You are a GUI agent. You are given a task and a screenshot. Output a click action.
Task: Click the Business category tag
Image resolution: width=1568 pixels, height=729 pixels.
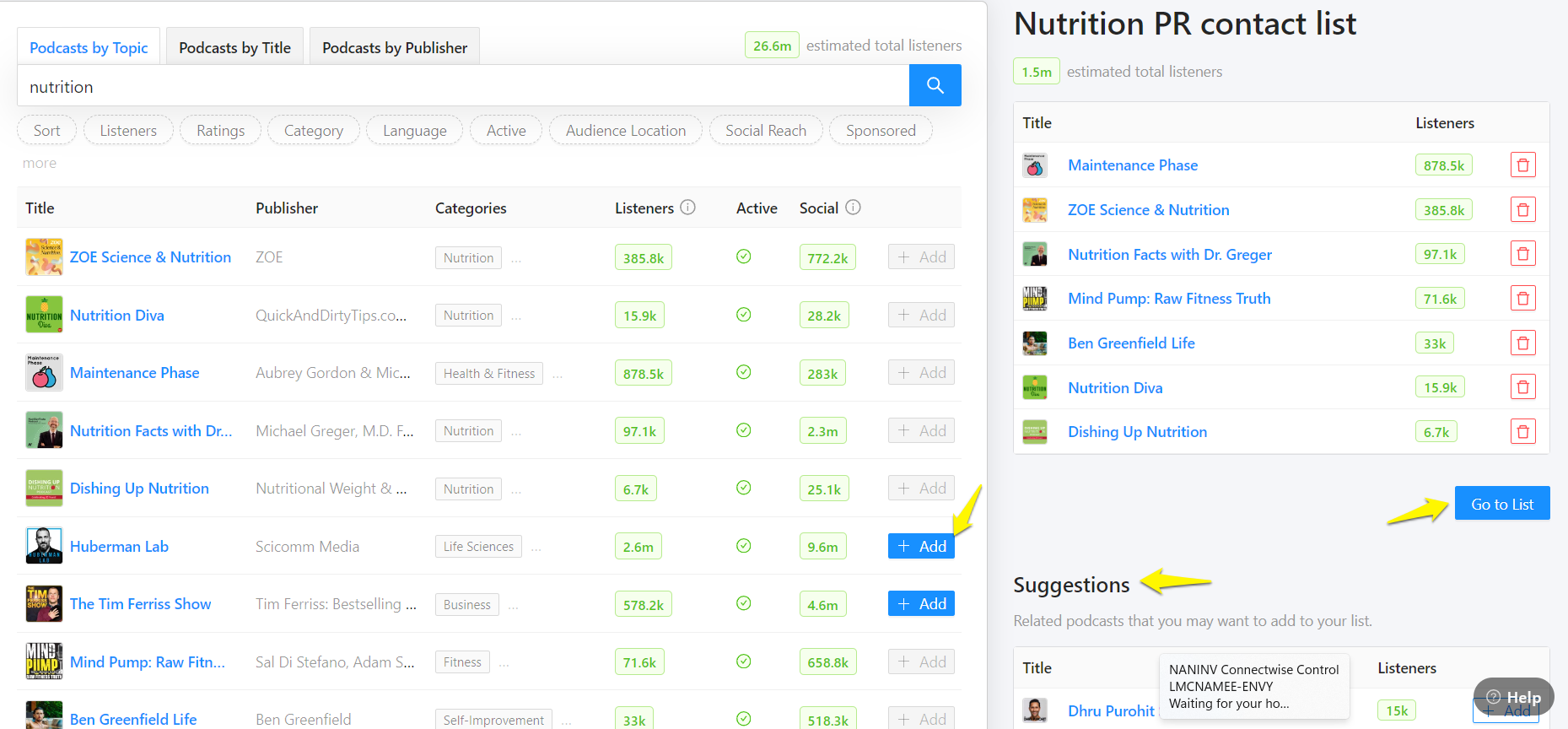point(466,604)
